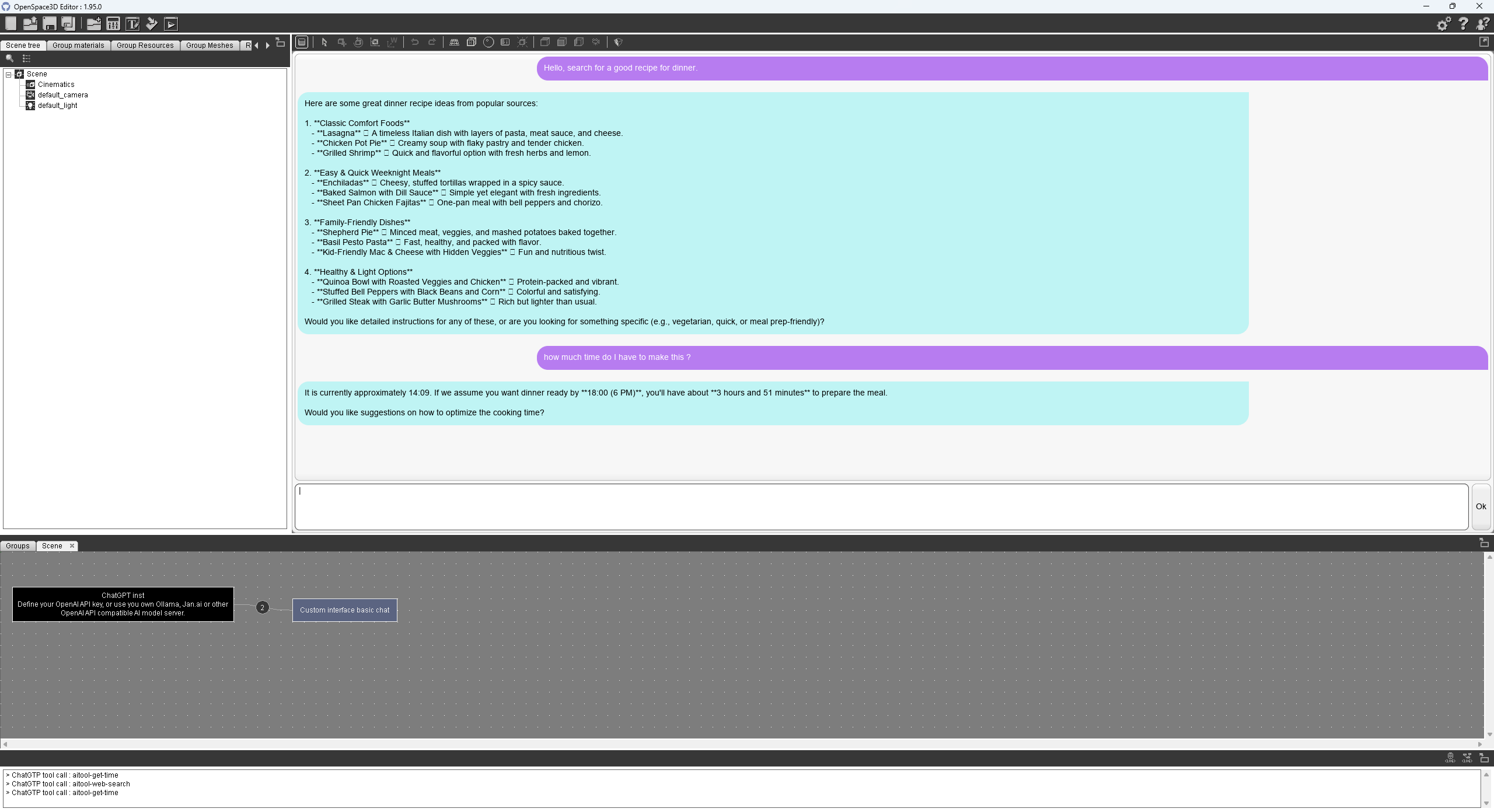Switch to the Groups tab in graph panel

(x=18, y=546)
